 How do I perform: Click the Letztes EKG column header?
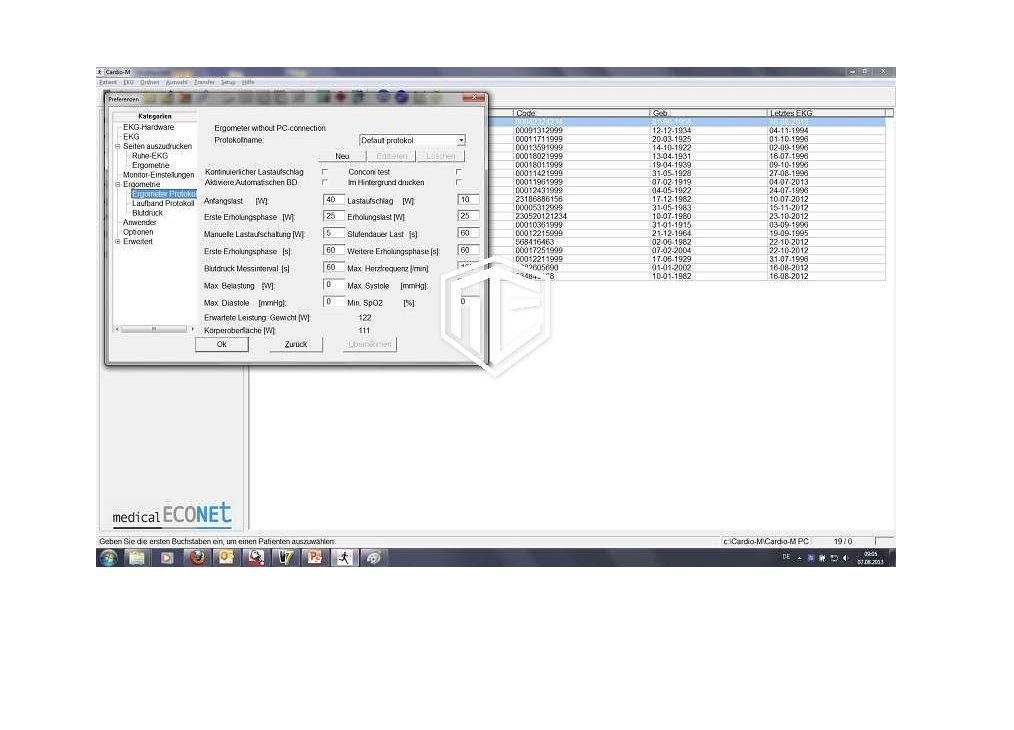(826, 113)
